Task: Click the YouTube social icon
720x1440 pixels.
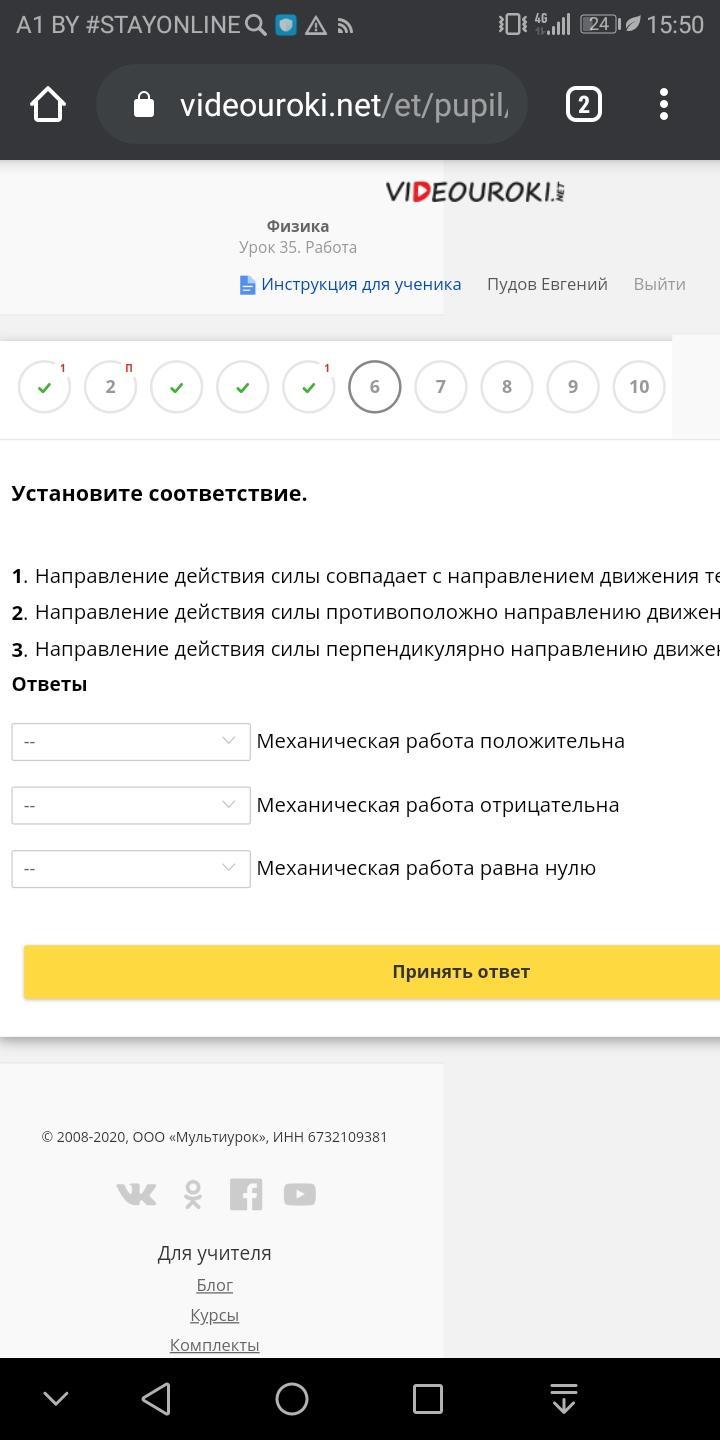Action: [299, 1194]
